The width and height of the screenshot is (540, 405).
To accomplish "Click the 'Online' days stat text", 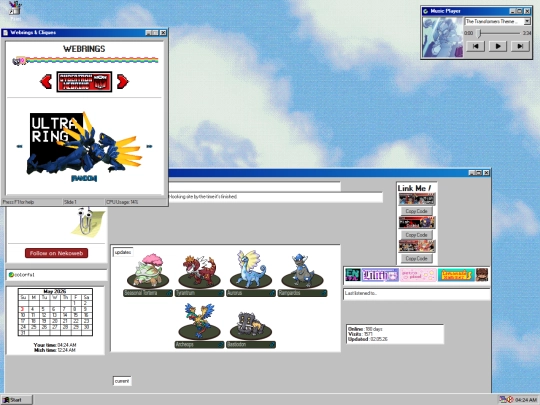I will coord(365,329).
